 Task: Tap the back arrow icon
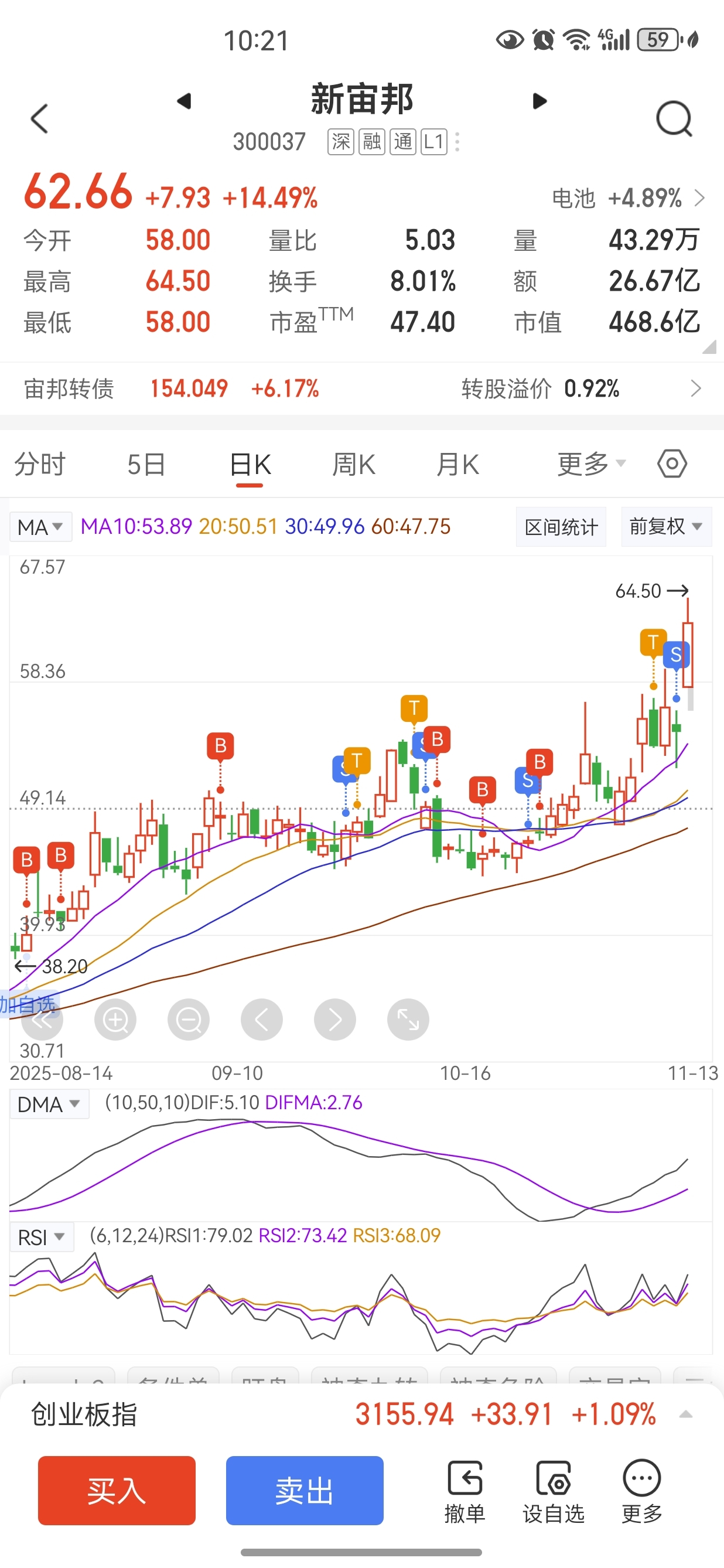tap(40, 118)
